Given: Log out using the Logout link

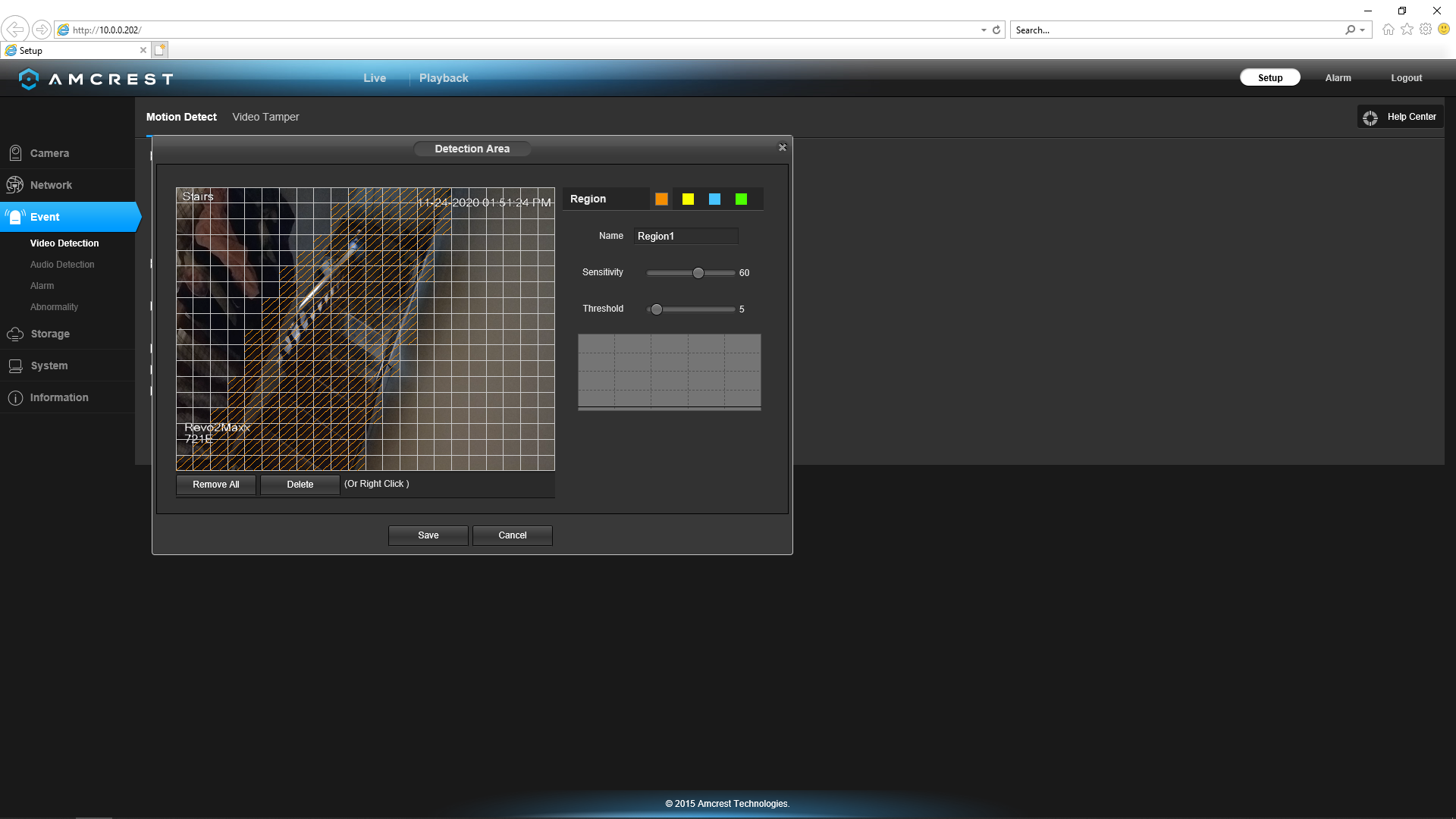Looking at the screenshot, I should click(1406, 78).
